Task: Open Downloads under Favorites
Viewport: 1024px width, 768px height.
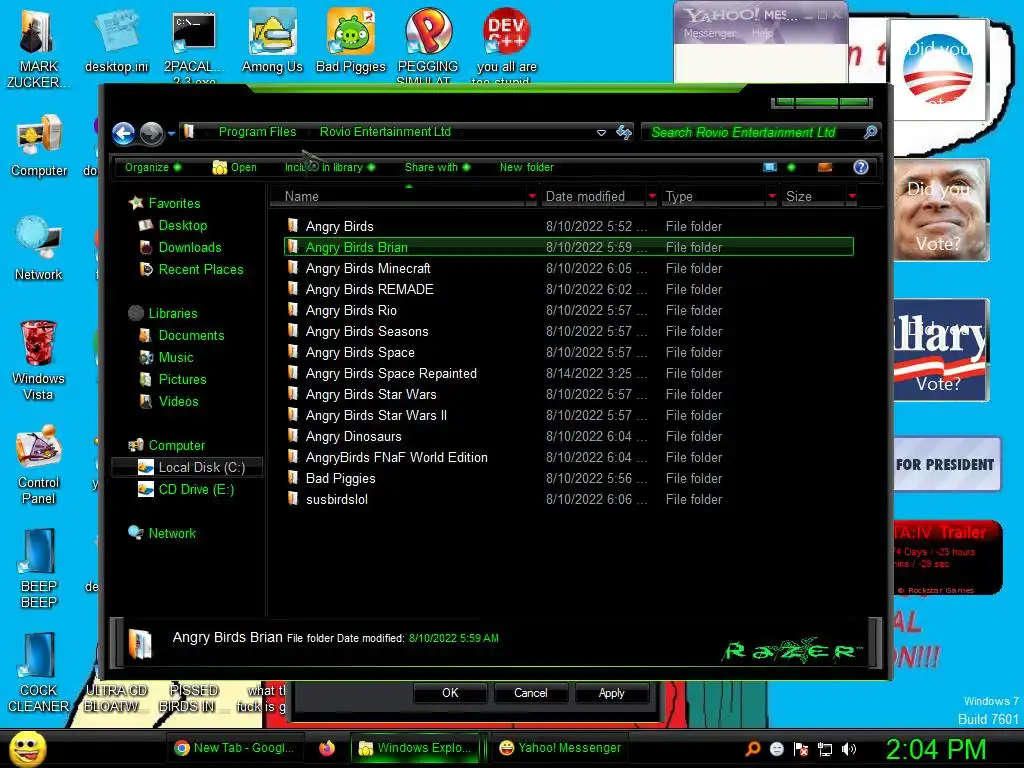Action: point(181,248)
